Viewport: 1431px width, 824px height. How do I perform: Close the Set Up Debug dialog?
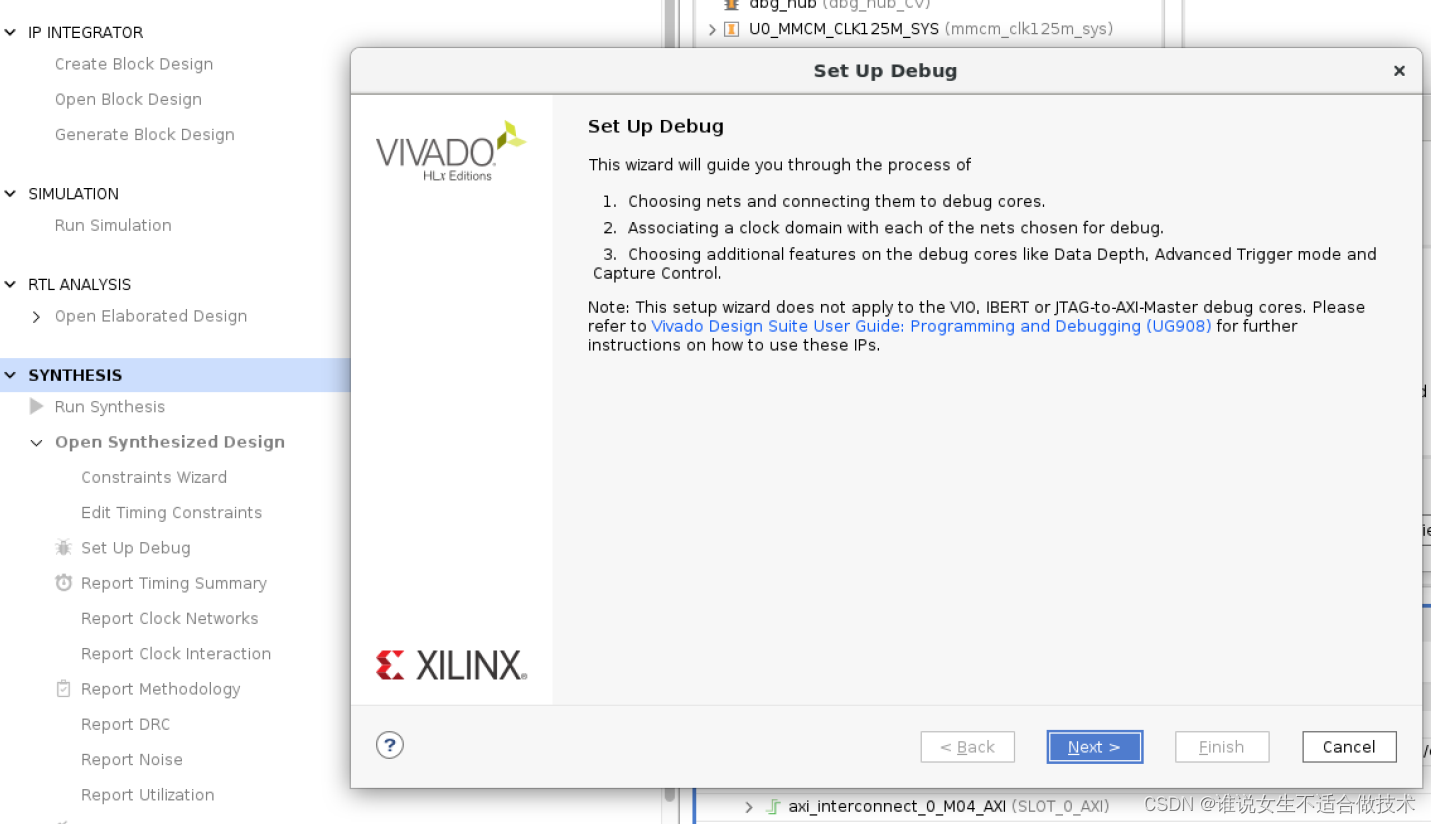click(x=1399, y=71)
